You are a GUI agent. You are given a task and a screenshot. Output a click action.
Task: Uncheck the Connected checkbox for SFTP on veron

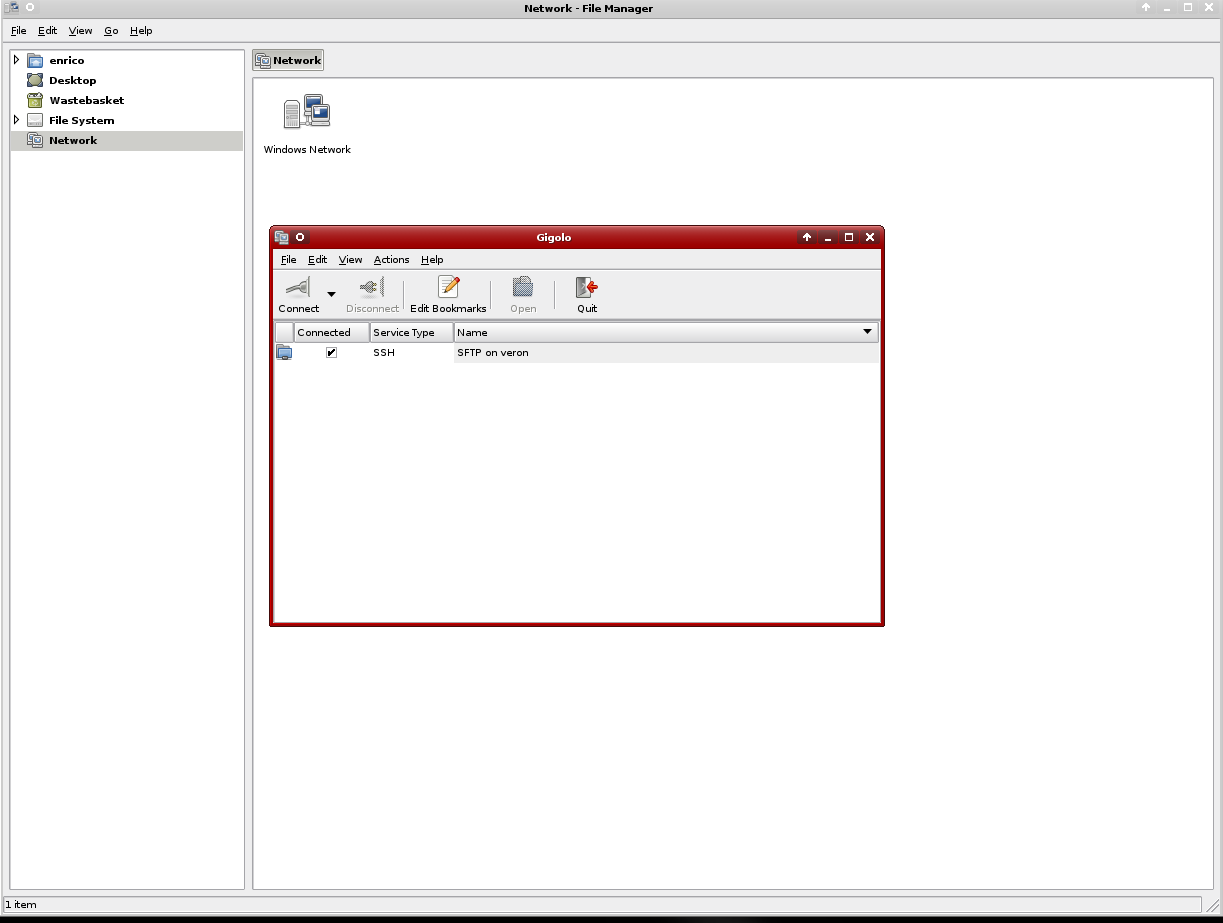331,353
